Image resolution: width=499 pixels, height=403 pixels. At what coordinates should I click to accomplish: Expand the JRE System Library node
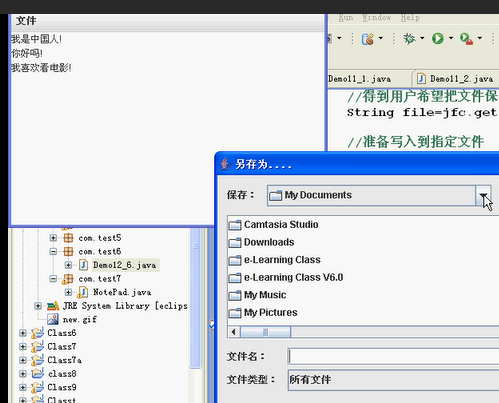click(38, 306)
